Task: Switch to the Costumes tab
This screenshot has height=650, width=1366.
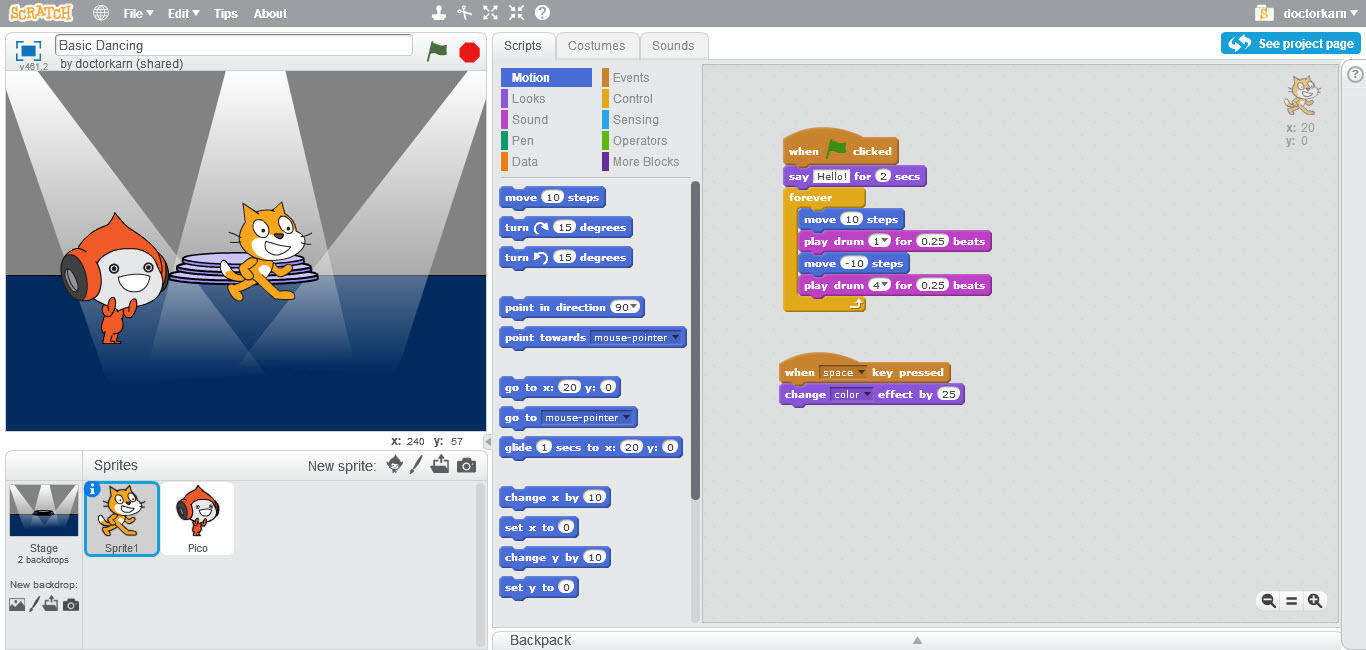Action: 597,45
